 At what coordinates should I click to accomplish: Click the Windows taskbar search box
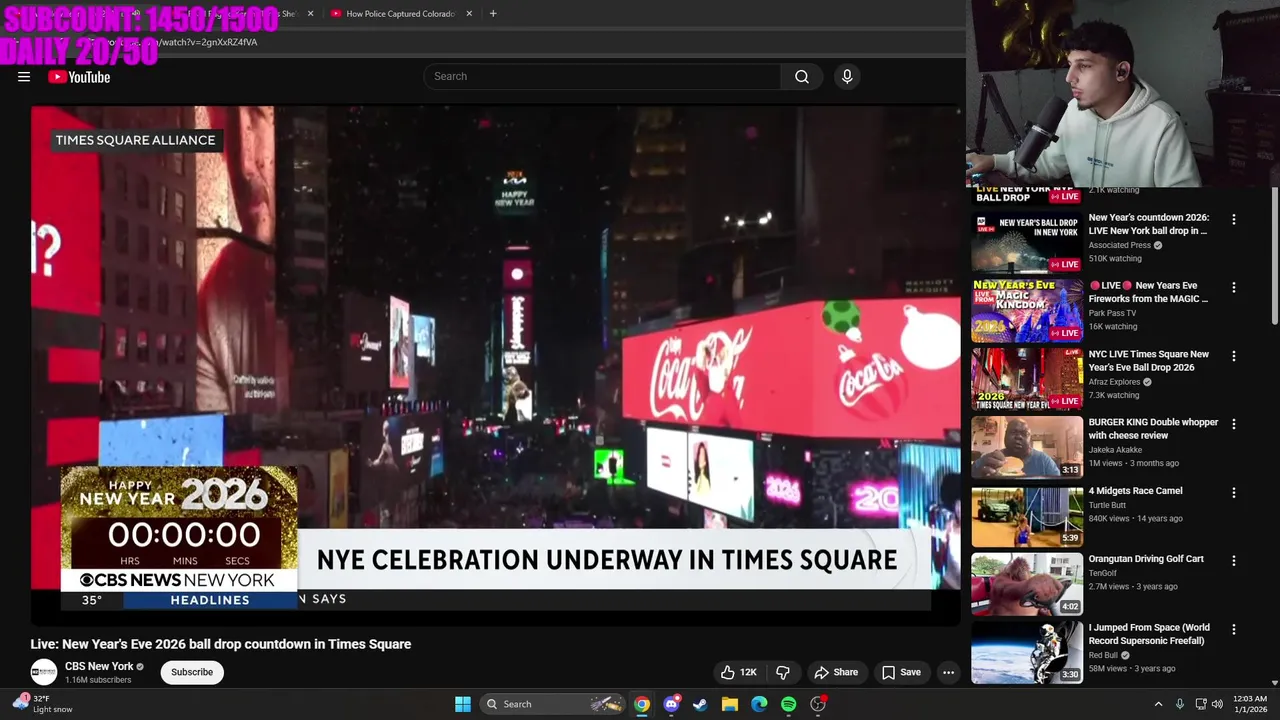pyautogui.click(x=553, y=704)
